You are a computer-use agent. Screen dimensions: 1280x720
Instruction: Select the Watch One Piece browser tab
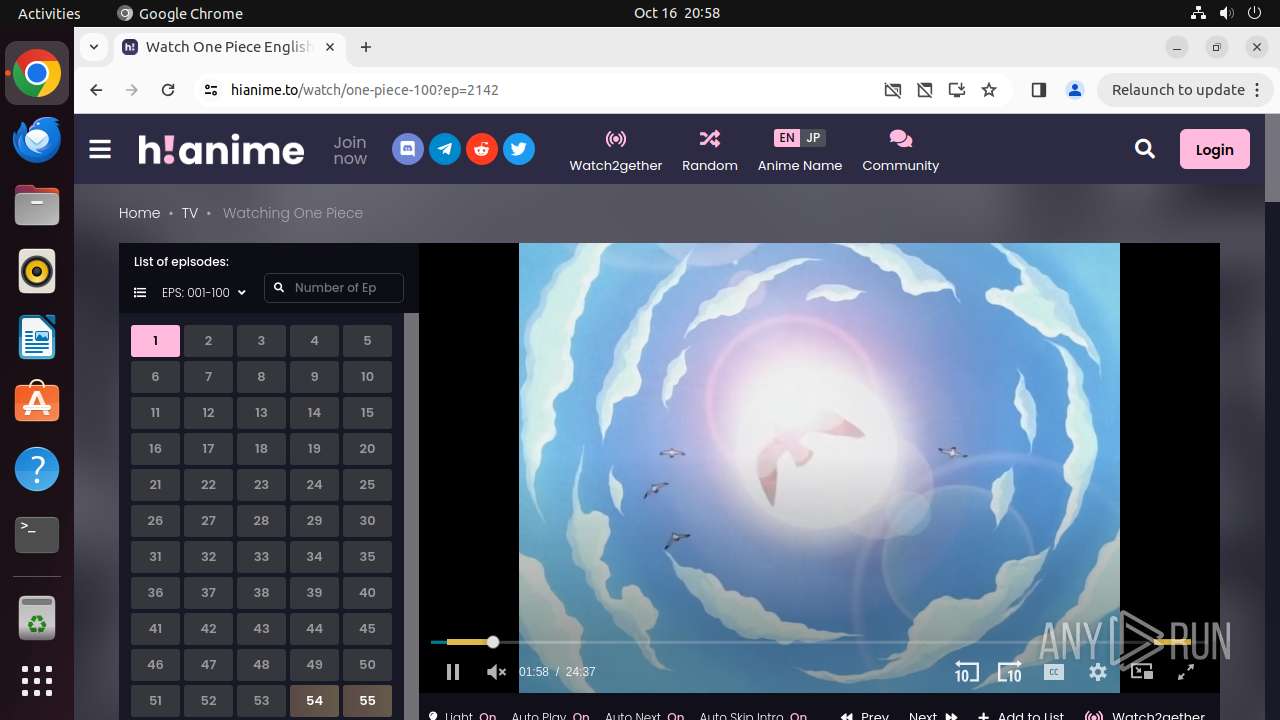(230, 47)
